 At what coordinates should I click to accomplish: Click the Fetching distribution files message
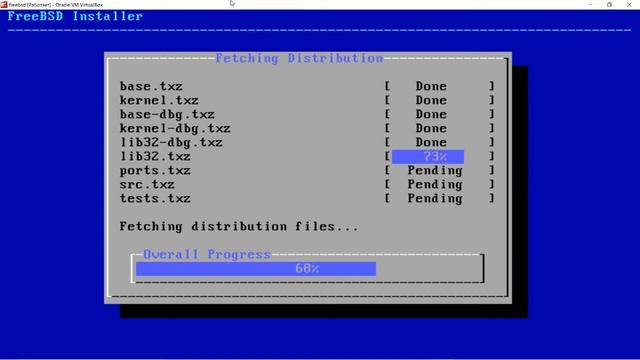(x=239, y=227)
